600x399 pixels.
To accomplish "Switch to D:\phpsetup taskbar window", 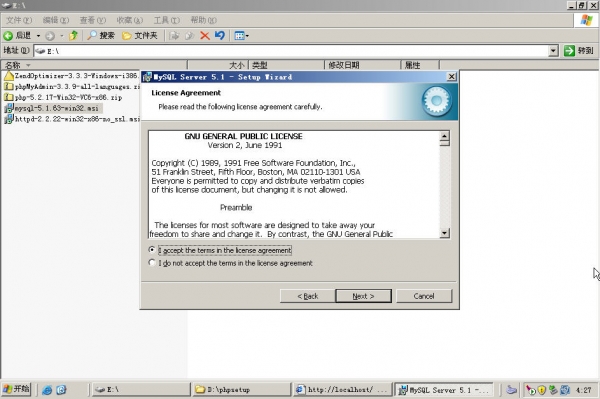I will coord(242,389).
